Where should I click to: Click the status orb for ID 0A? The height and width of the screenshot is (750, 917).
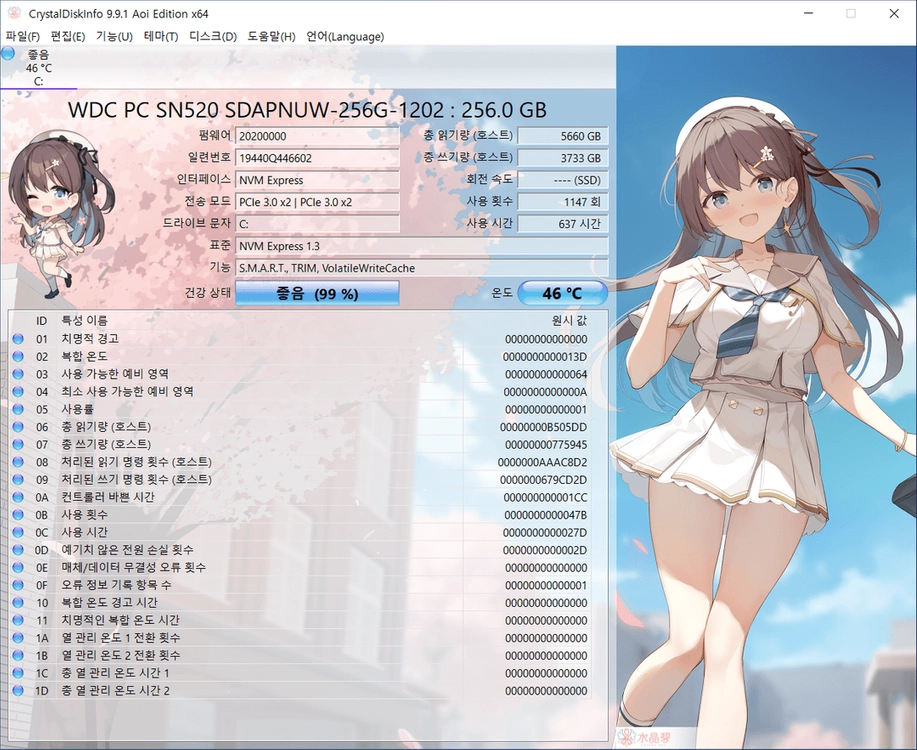click(x=18, y=497)
